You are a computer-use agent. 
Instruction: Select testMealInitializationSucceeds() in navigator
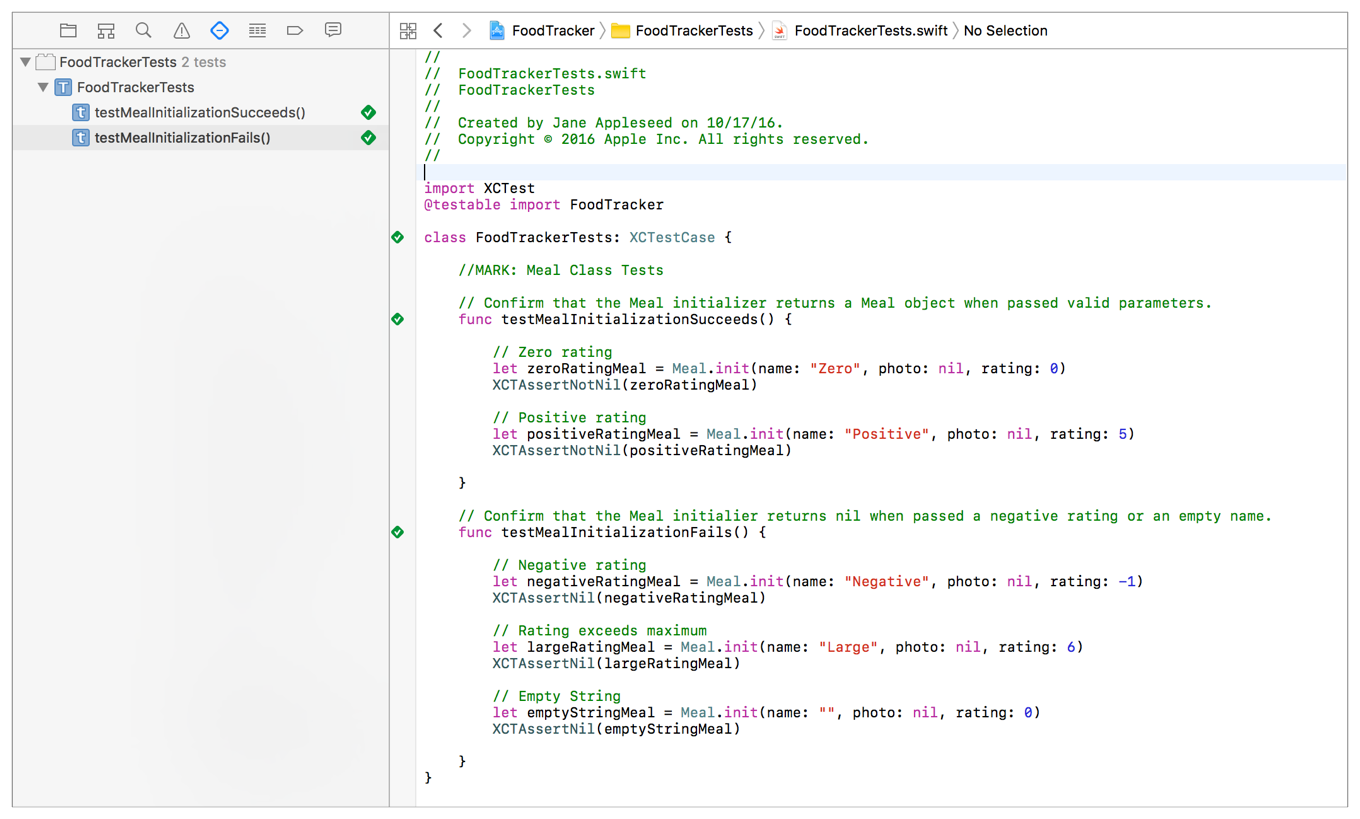click(x=201, y=112)
